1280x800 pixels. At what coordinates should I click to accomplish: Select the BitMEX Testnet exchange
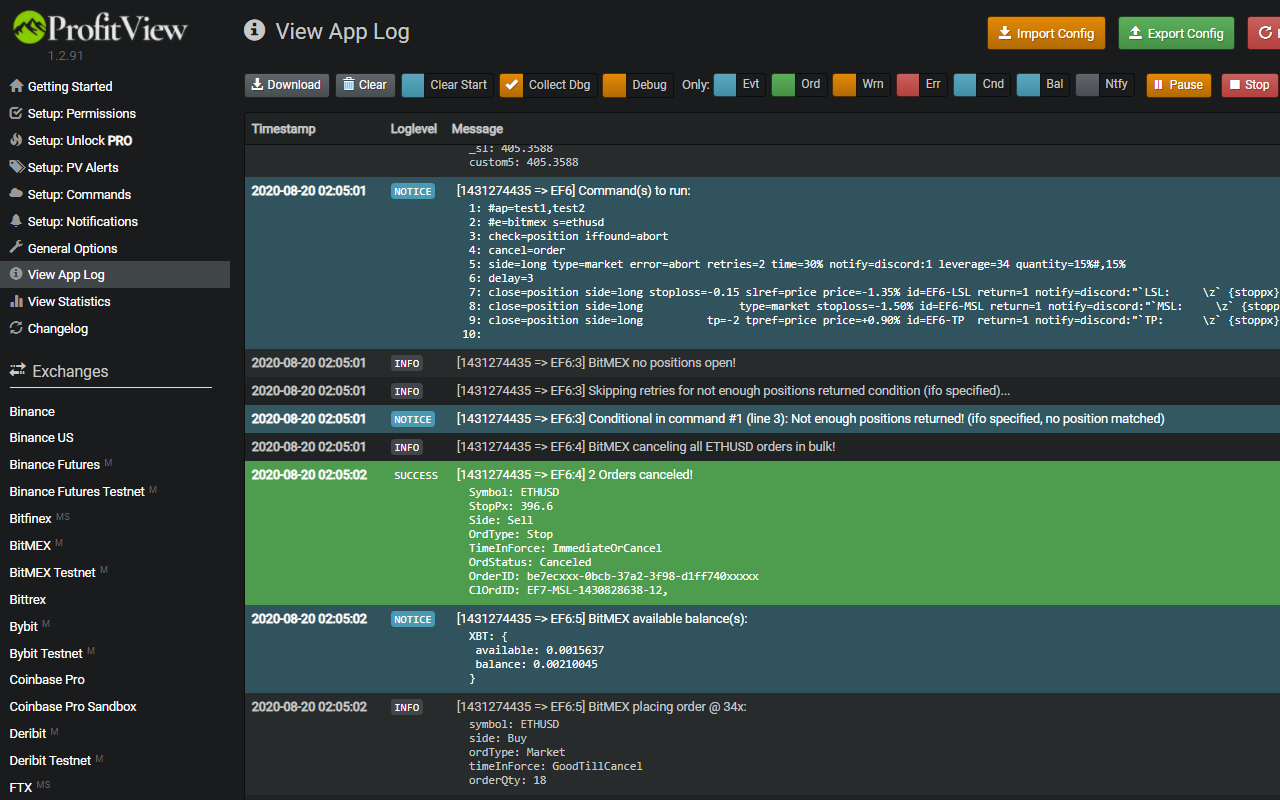(x=53, y=572)
